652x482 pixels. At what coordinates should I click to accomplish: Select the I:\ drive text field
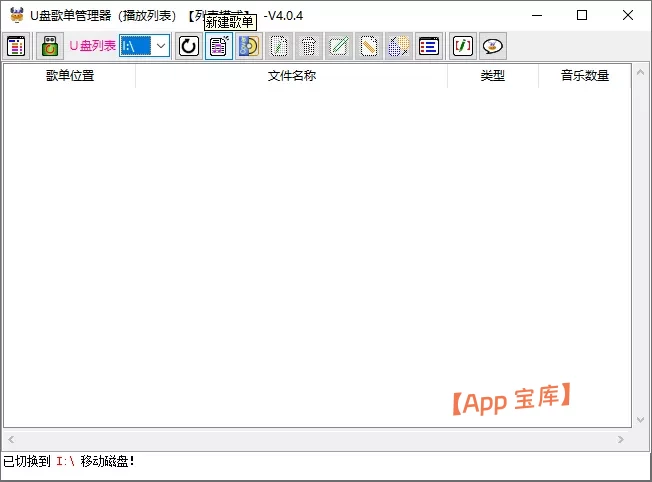point(136,46)
